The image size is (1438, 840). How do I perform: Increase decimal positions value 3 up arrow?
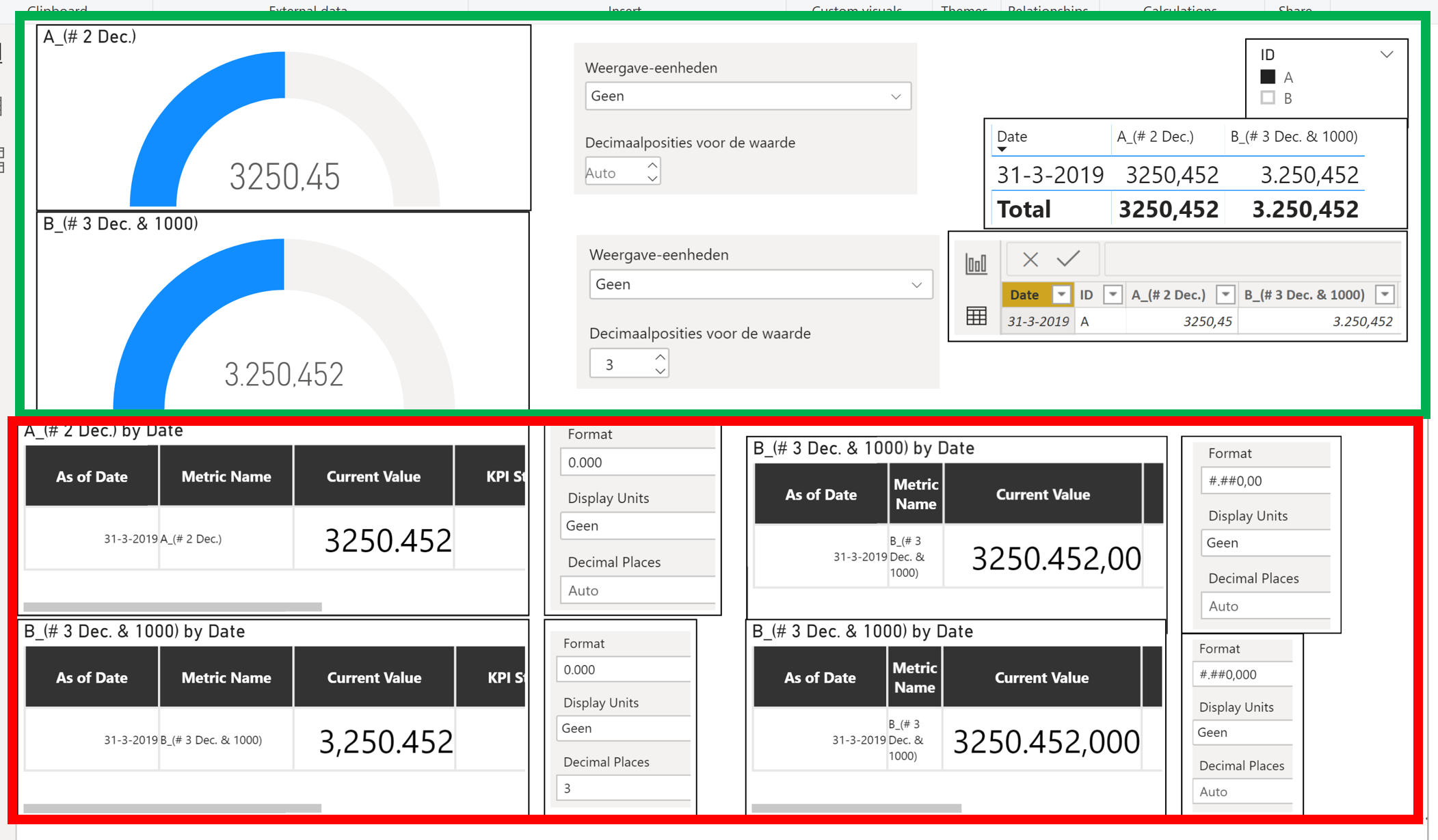tap(660, 357)
